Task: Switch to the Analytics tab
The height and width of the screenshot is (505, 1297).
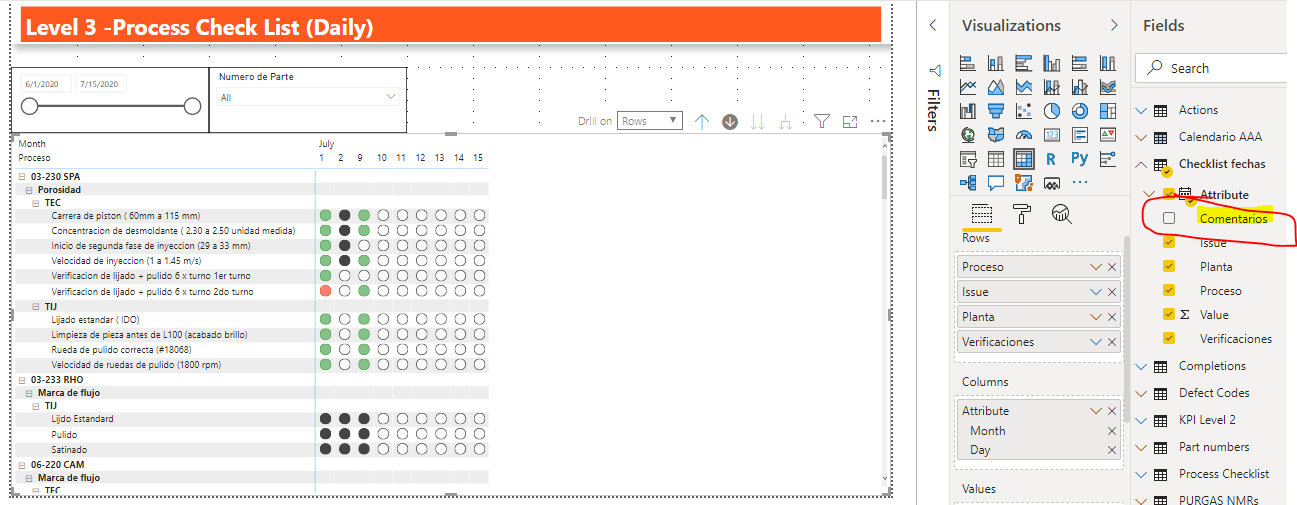Action: click(x=1062, y=213)
